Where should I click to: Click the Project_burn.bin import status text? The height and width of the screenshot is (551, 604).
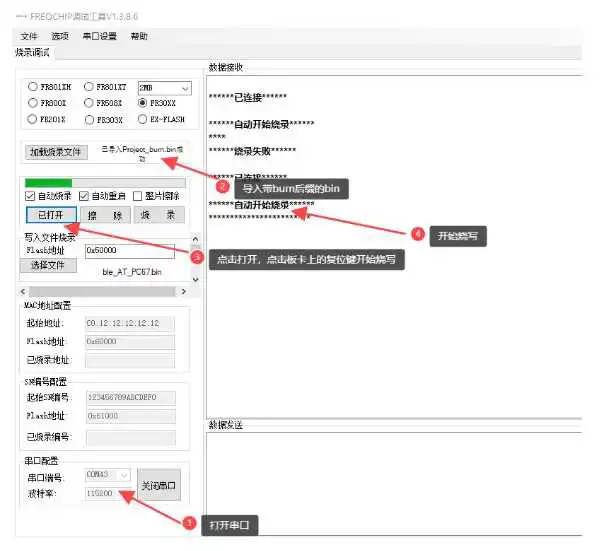point(142,153)
